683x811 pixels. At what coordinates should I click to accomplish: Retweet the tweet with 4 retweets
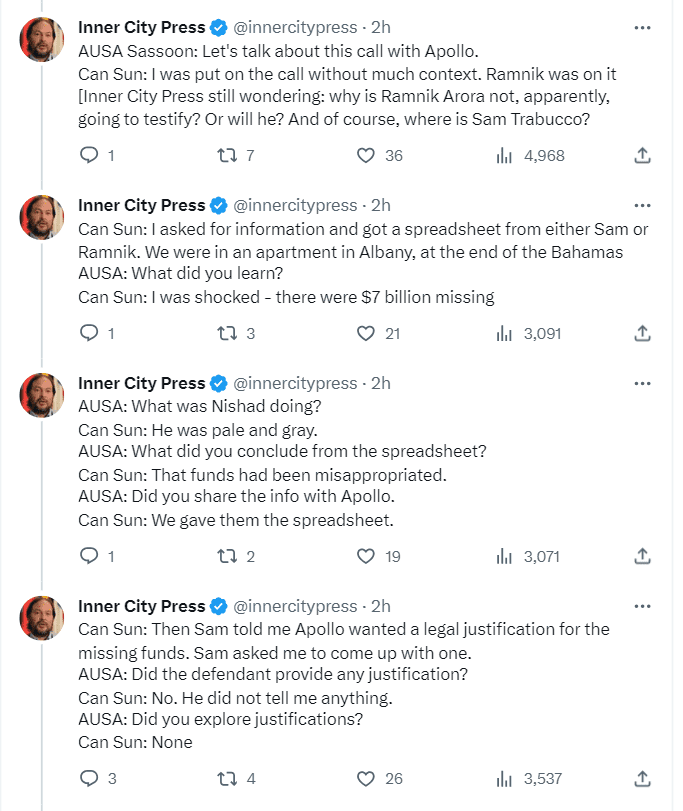click(226, 777)
